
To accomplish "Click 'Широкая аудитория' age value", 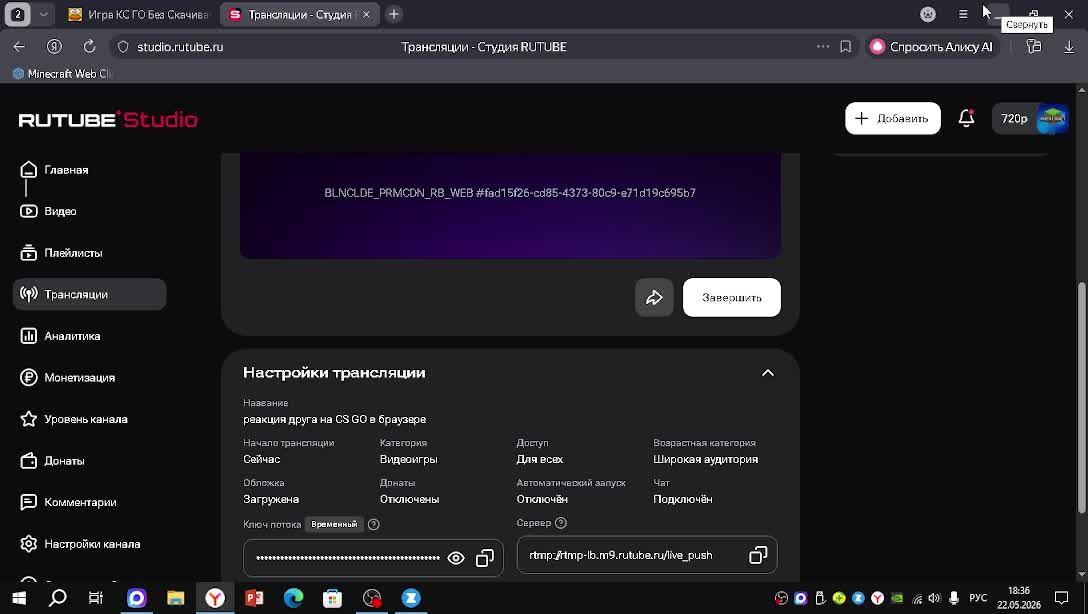I will [x=705, y=459].
